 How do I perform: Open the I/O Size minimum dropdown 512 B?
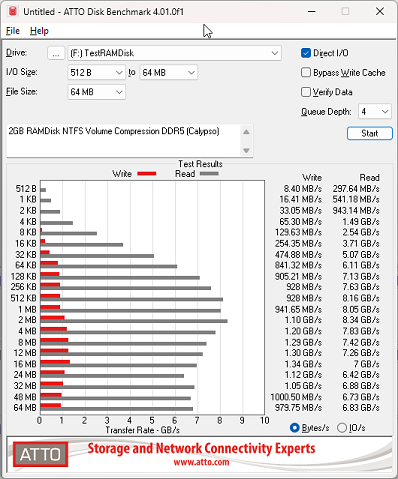[x=96, y=72]
